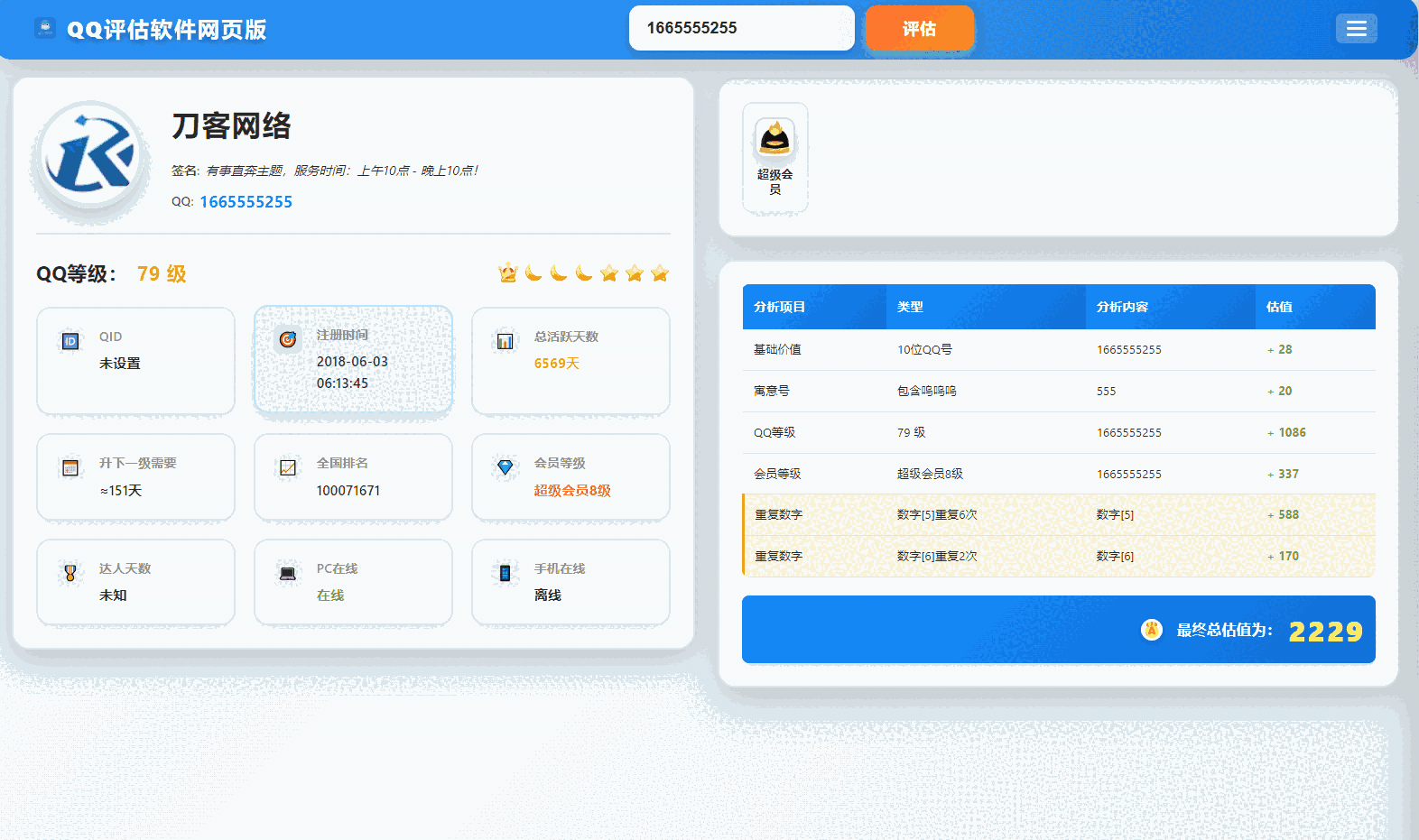Screen dimensions: 1419x840
Task: Click the 手机在线 phone icon
Action: click(505, 573)
